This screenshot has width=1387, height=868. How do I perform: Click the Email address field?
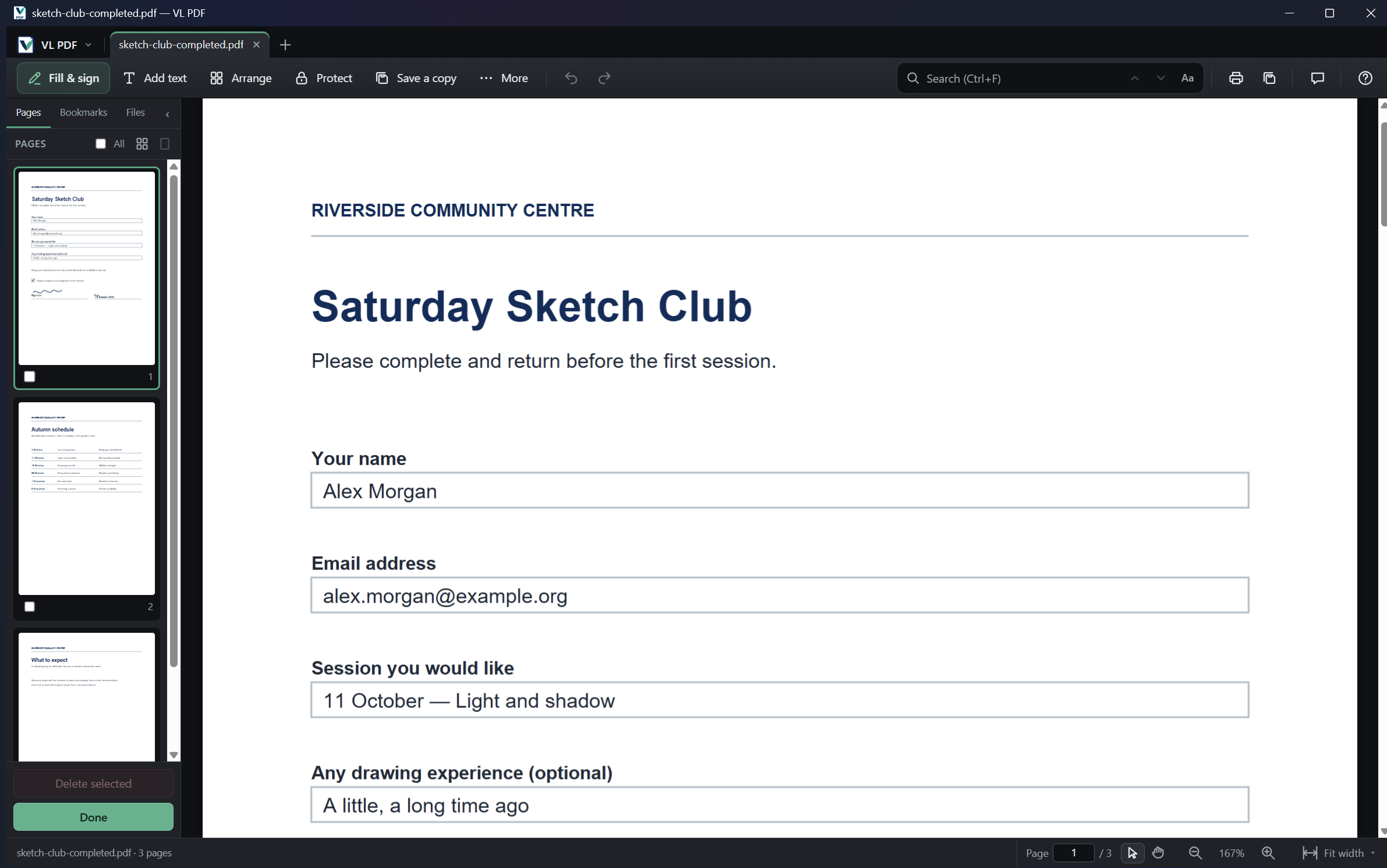tap(780, 595)
